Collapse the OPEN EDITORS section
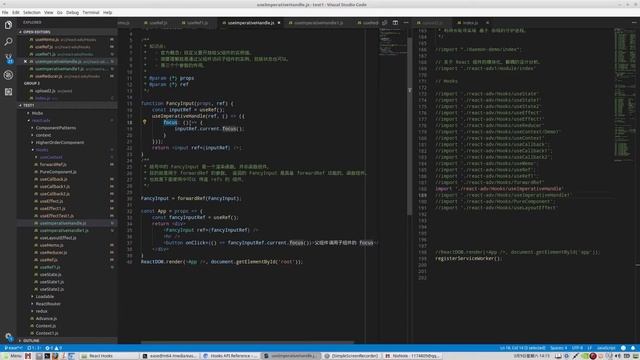640x360 pixels. click(67, 32)
